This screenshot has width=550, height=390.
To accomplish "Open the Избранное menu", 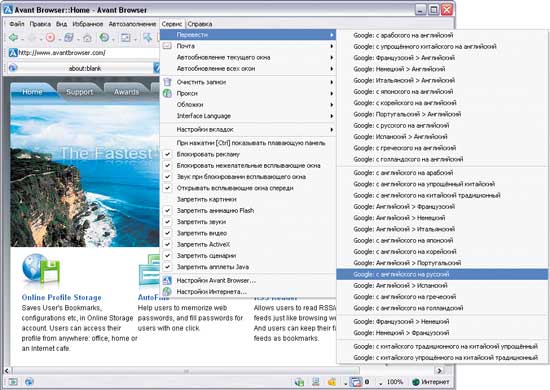I will [x=88, y=24].
